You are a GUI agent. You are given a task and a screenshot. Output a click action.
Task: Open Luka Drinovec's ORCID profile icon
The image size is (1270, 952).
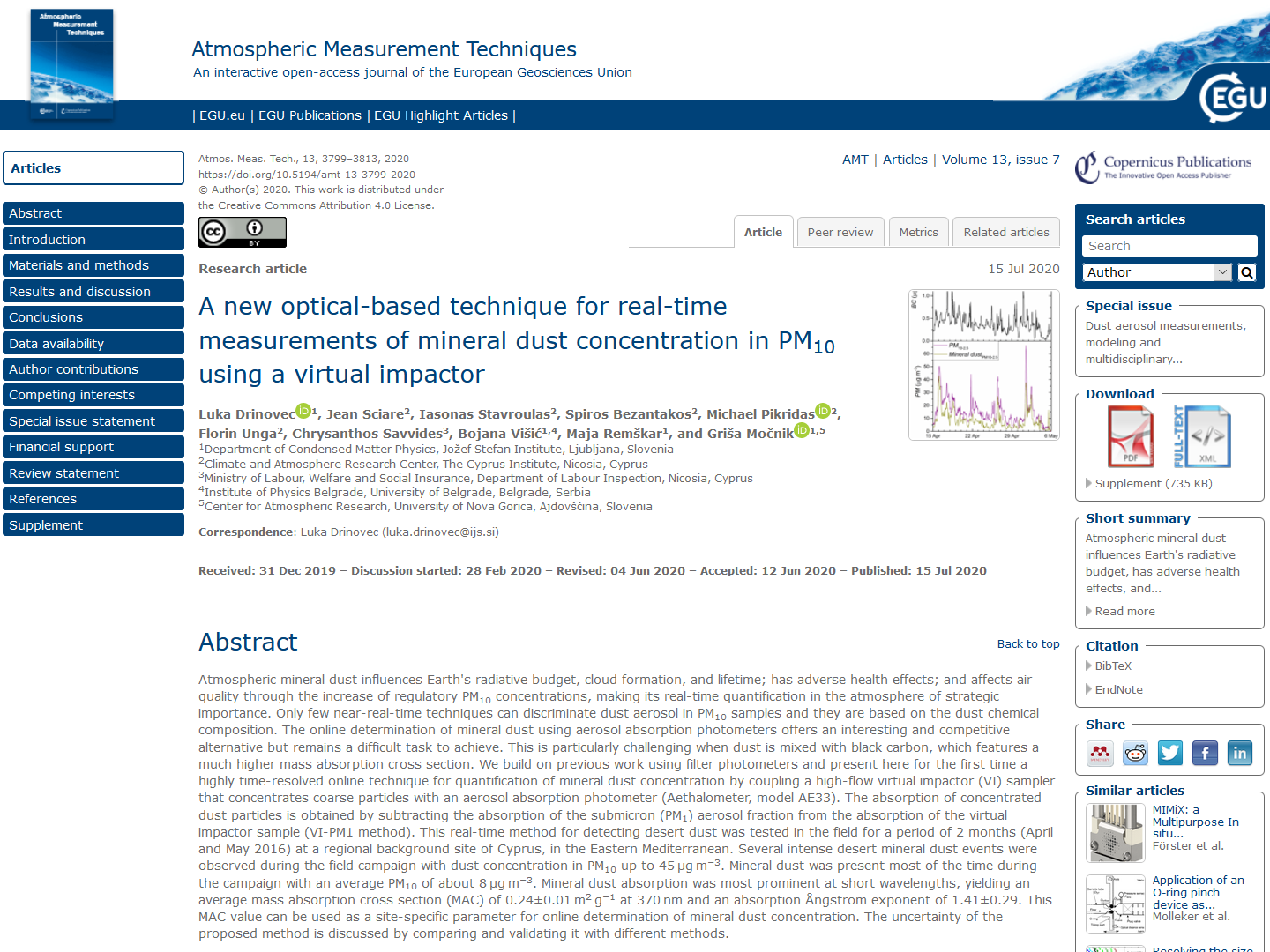click(x=303, y=412)
